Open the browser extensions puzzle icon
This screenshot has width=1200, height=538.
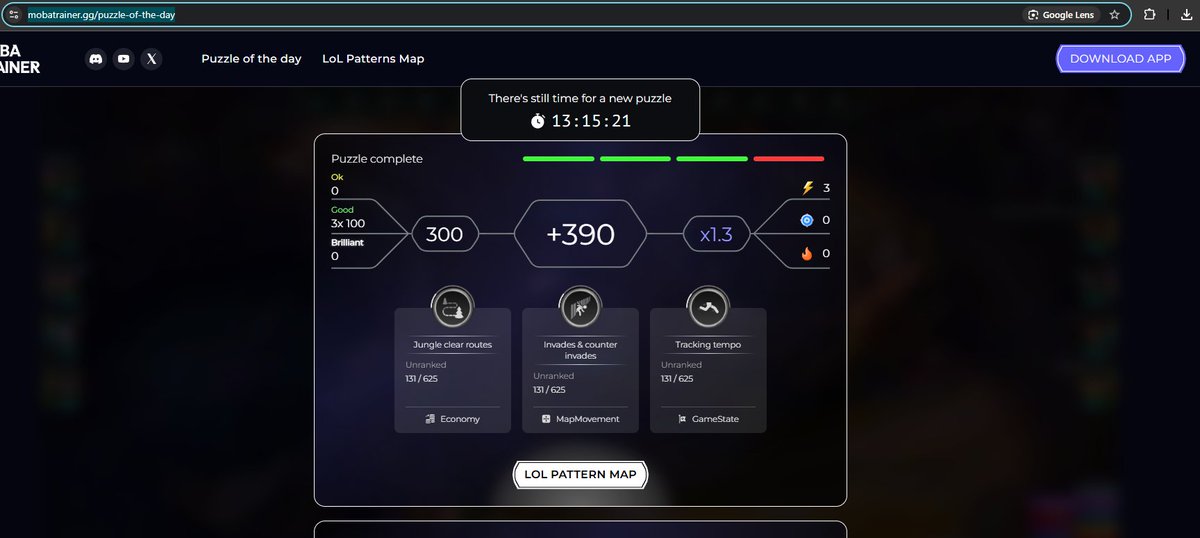[x=1149, y=15]
